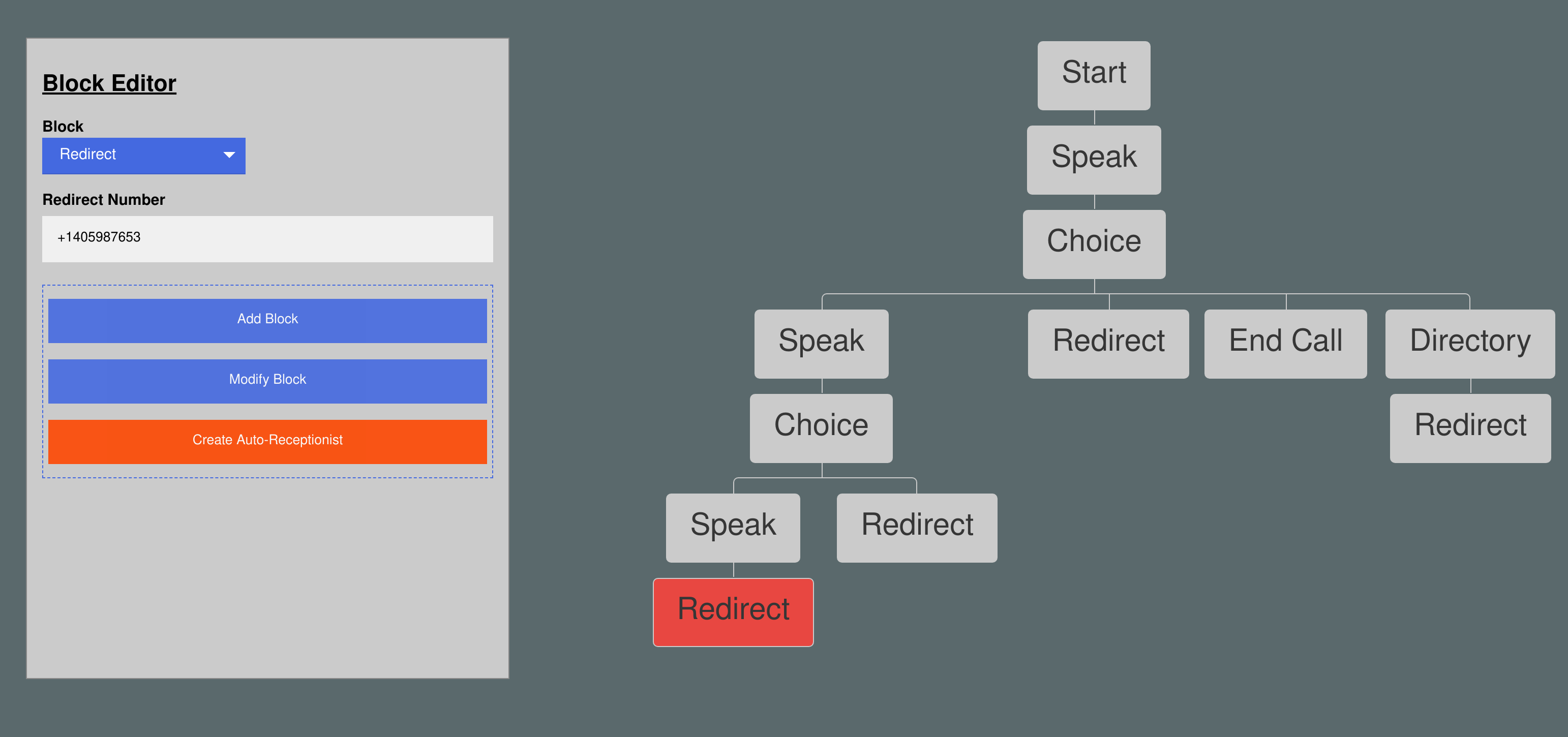
Task: Select the Redirect node left of End Call
Action: (x=1108, y=343)
